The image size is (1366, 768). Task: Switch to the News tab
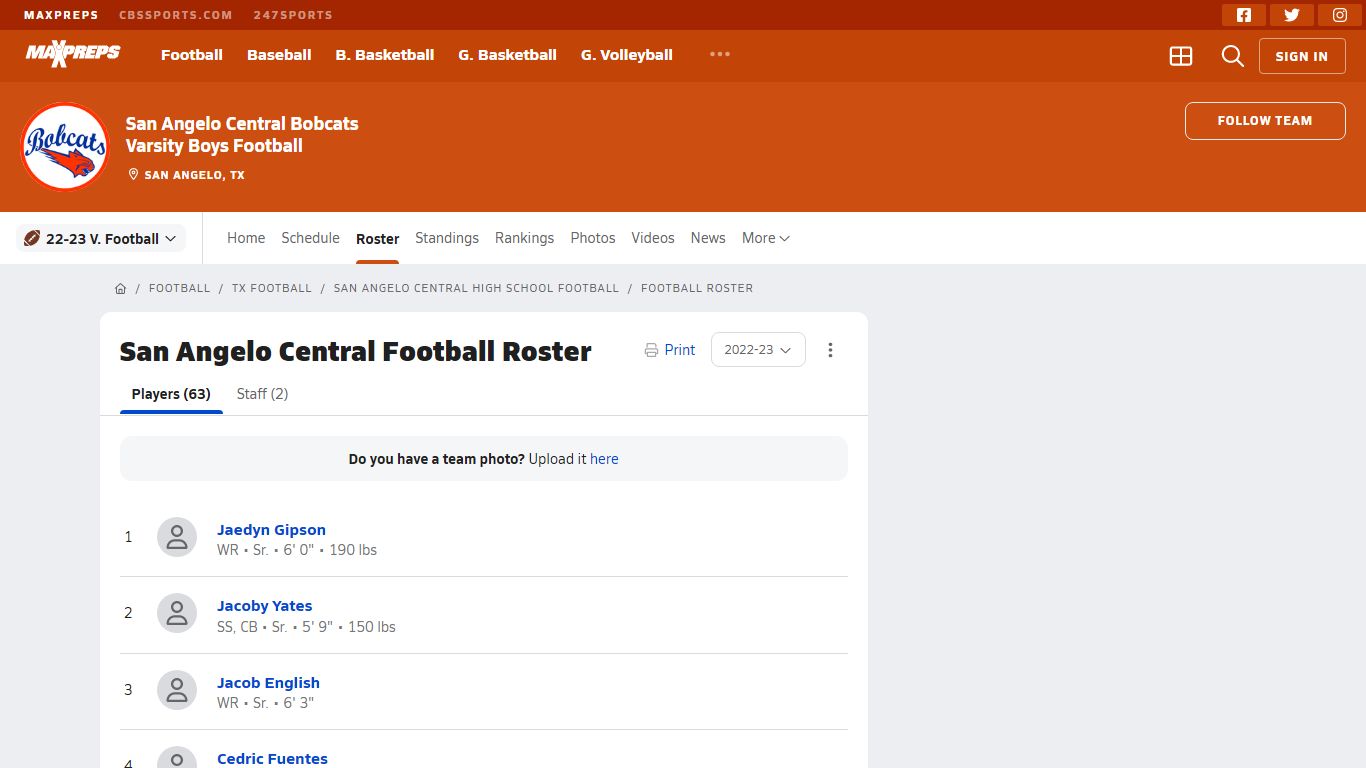708,238
